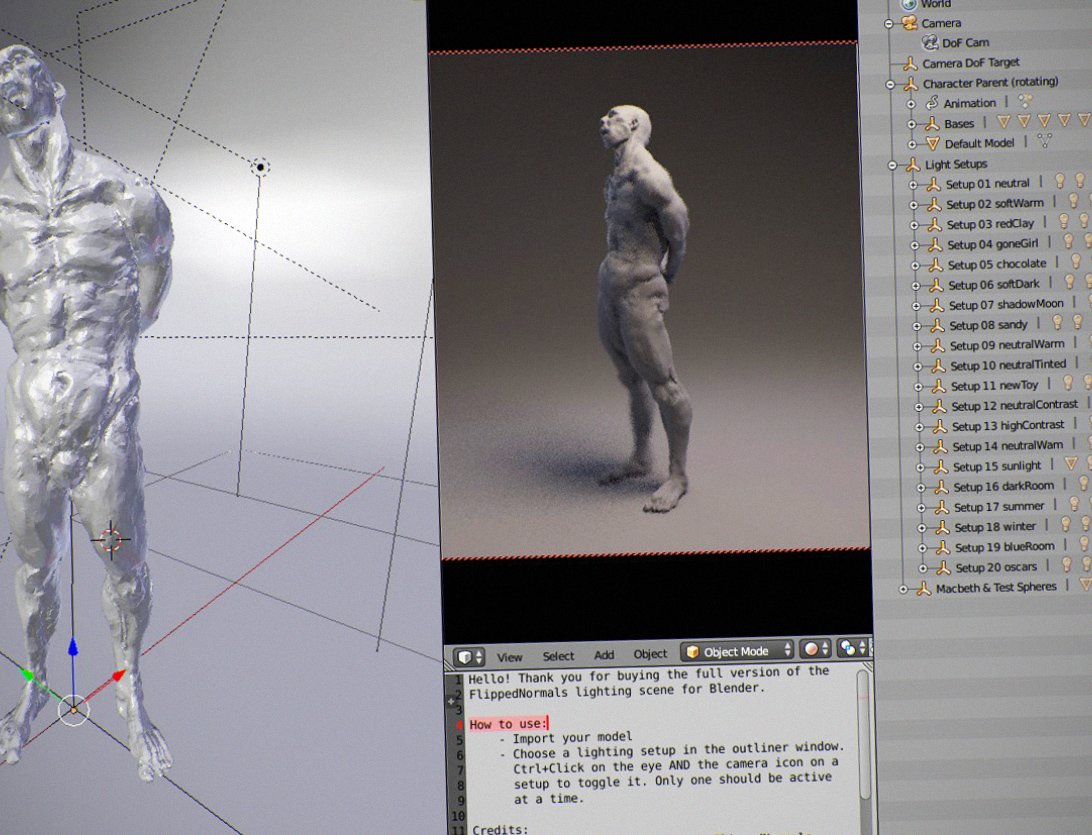Click the action icon right of Animation

pyautogui.click(x=1024, y=102)
